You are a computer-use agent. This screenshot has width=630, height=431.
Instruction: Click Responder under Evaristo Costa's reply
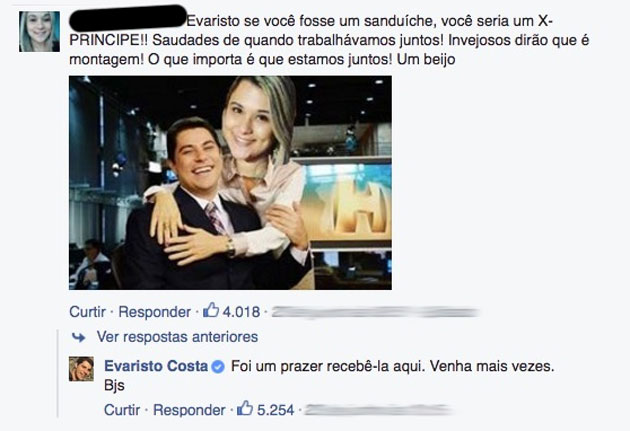tap(189, 410)
